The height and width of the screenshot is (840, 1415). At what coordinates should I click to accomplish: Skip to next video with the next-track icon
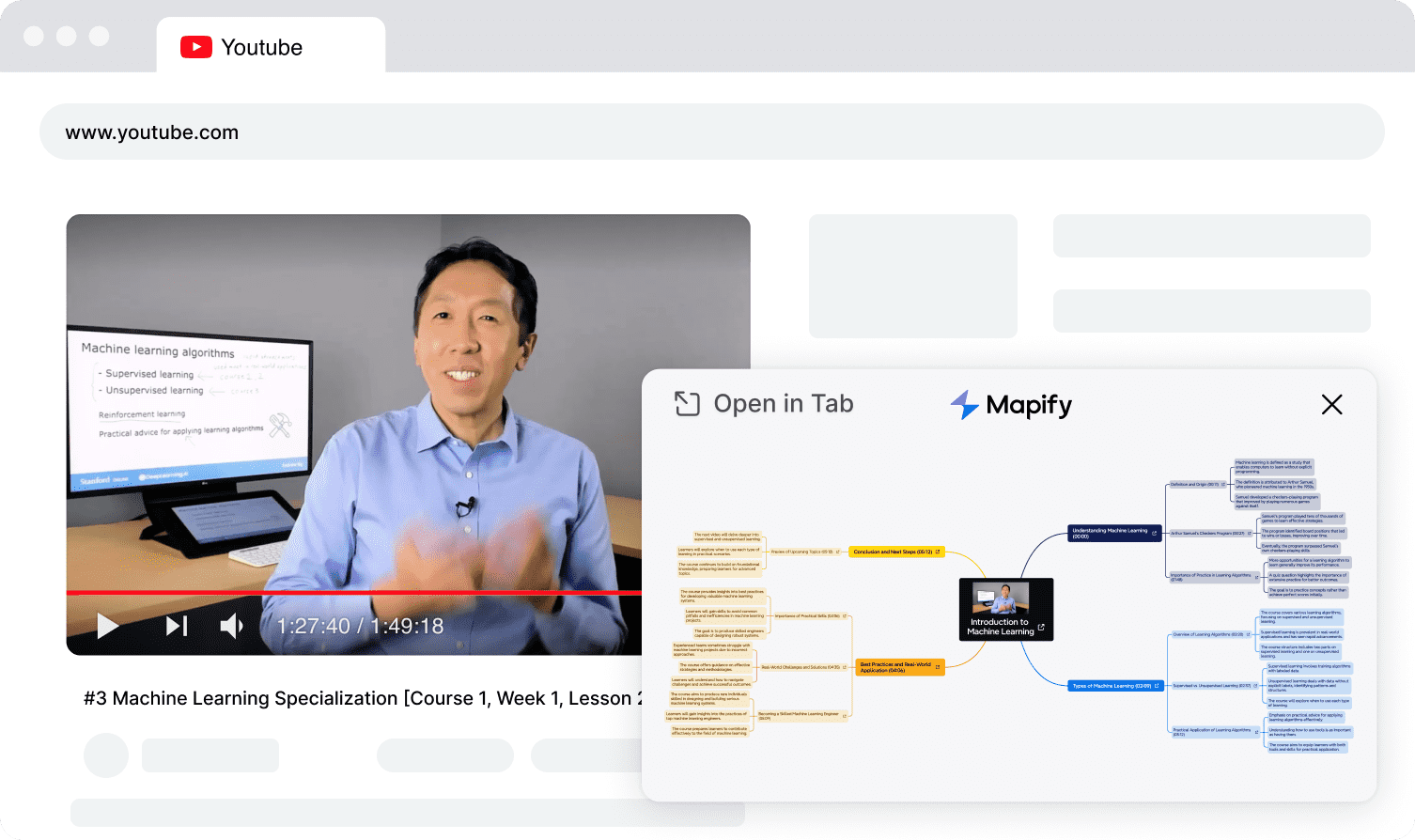tap(177, 626)
